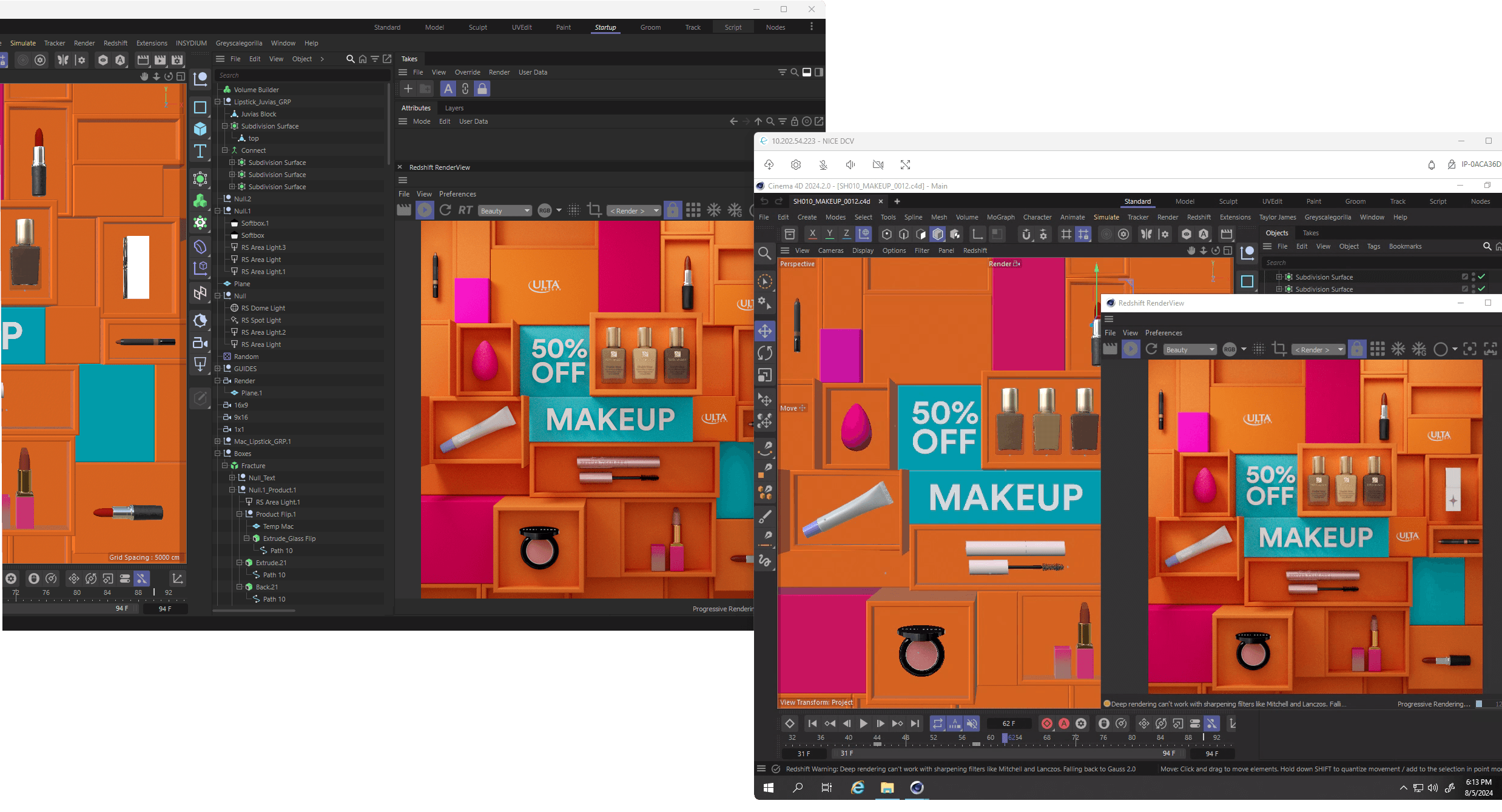Open the Beauty AOV dropdown in remote RenderView
Screen dimensions: 1502x812
pyautogui.click(x=1190, y=350)
